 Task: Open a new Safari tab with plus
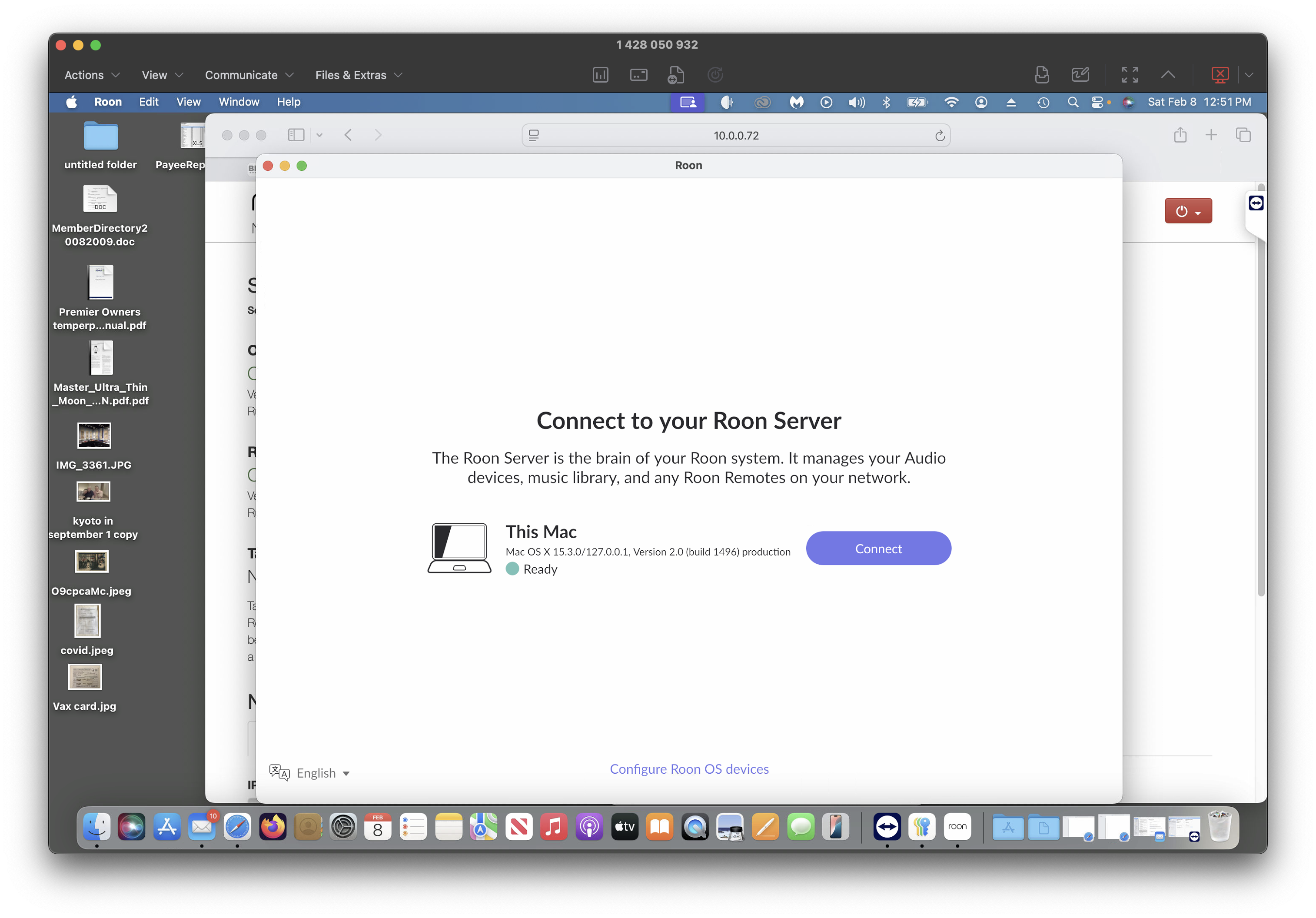click(1210, 135)
